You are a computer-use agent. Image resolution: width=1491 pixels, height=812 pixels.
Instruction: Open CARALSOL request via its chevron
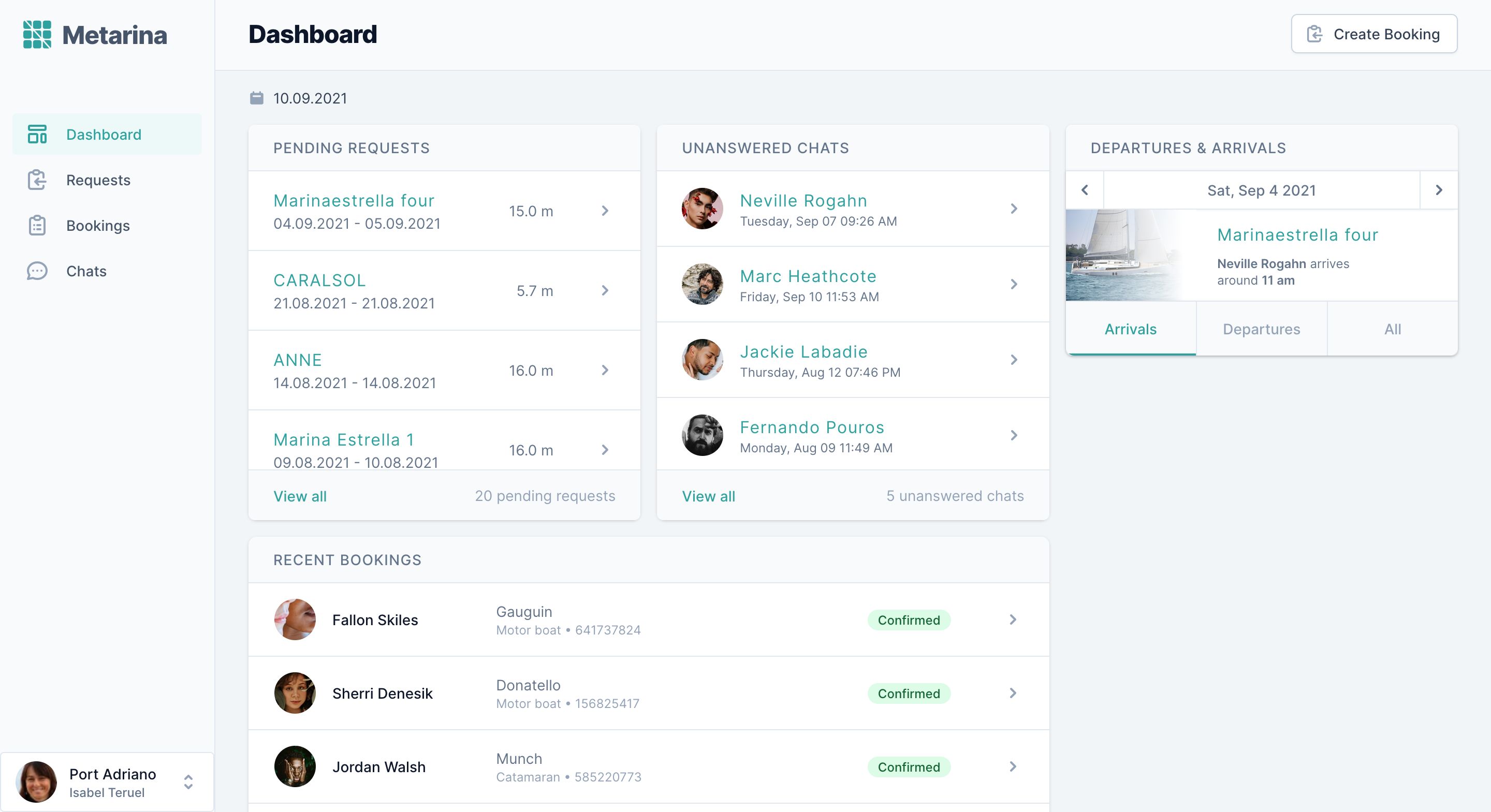605,290
